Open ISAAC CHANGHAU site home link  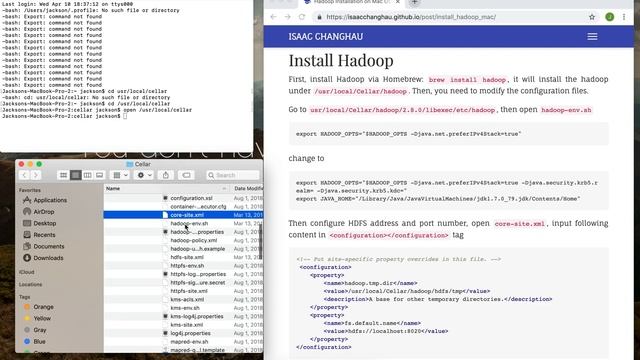point(325,37)
